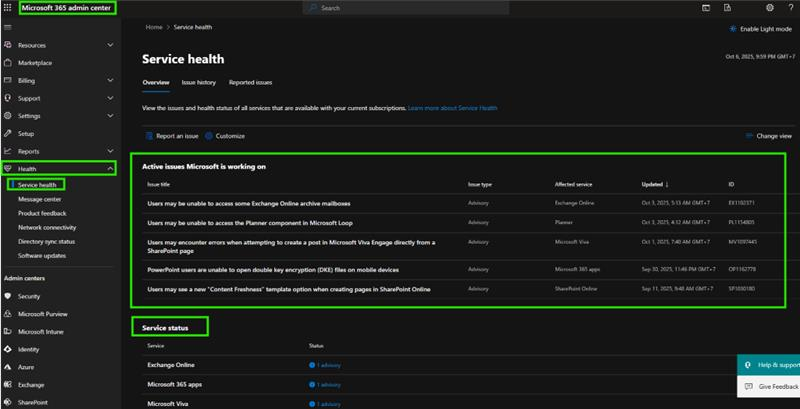Open the app launcher waffle icon
800x409 pixels.
pyautogui.click(x=7, y=8)
